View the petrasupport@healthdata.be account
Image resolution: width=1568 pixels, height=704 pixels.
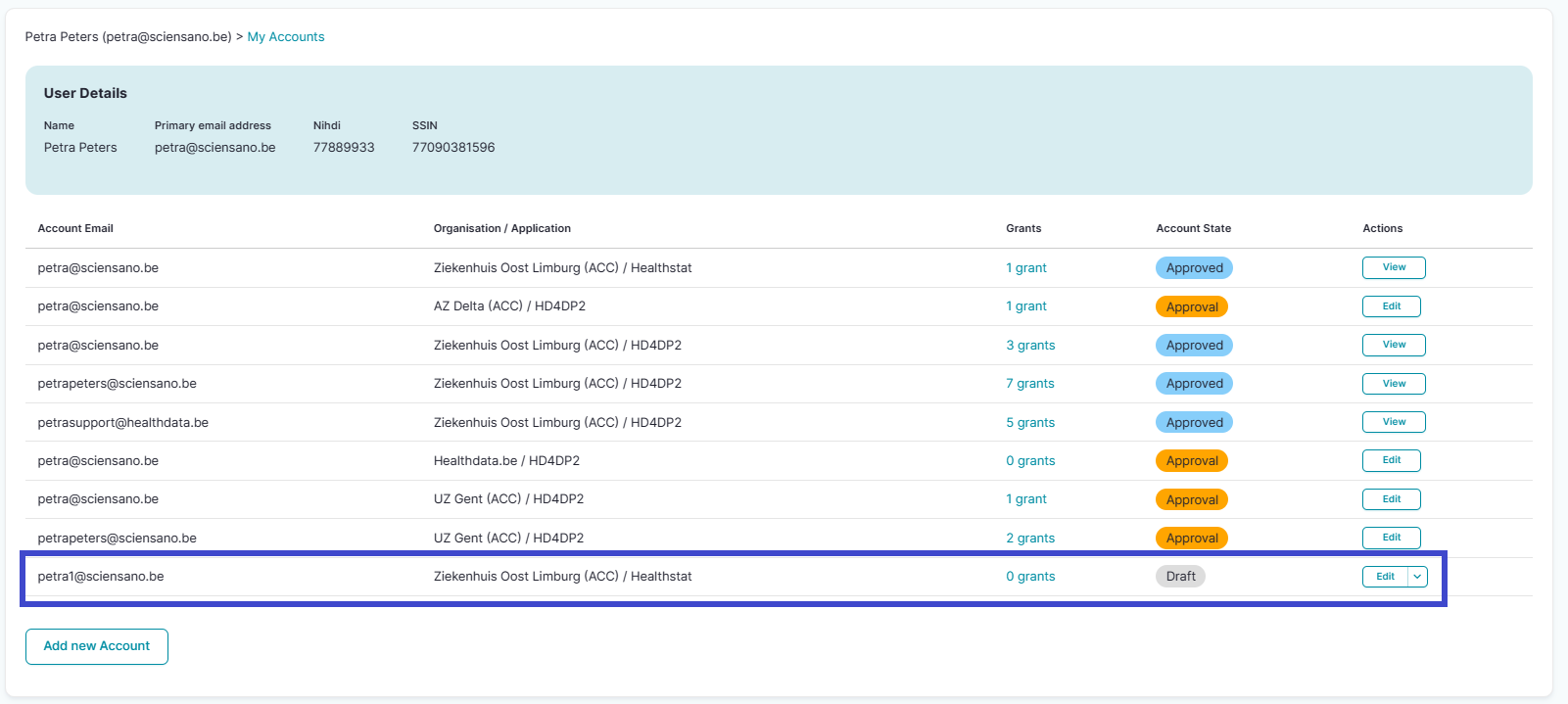(x=1393, y=422)
